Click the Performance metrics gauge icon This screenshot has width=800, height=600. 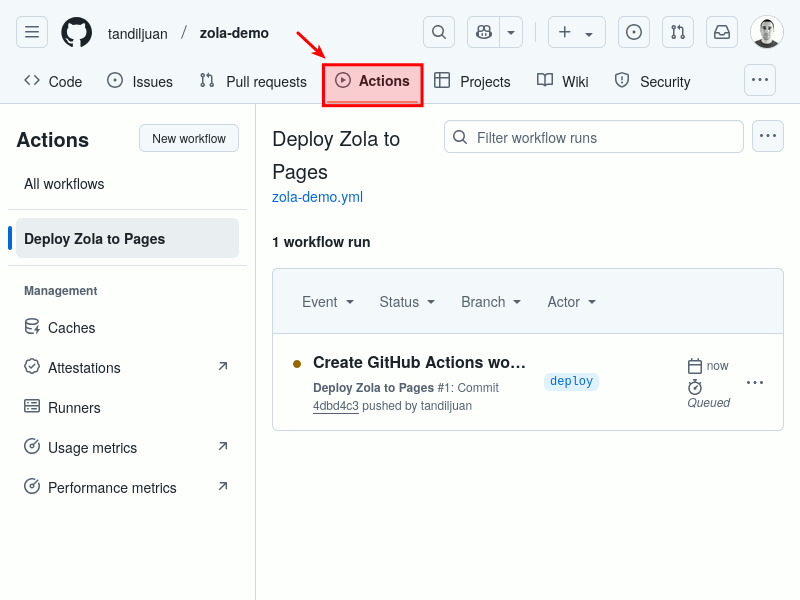point(32,486)
